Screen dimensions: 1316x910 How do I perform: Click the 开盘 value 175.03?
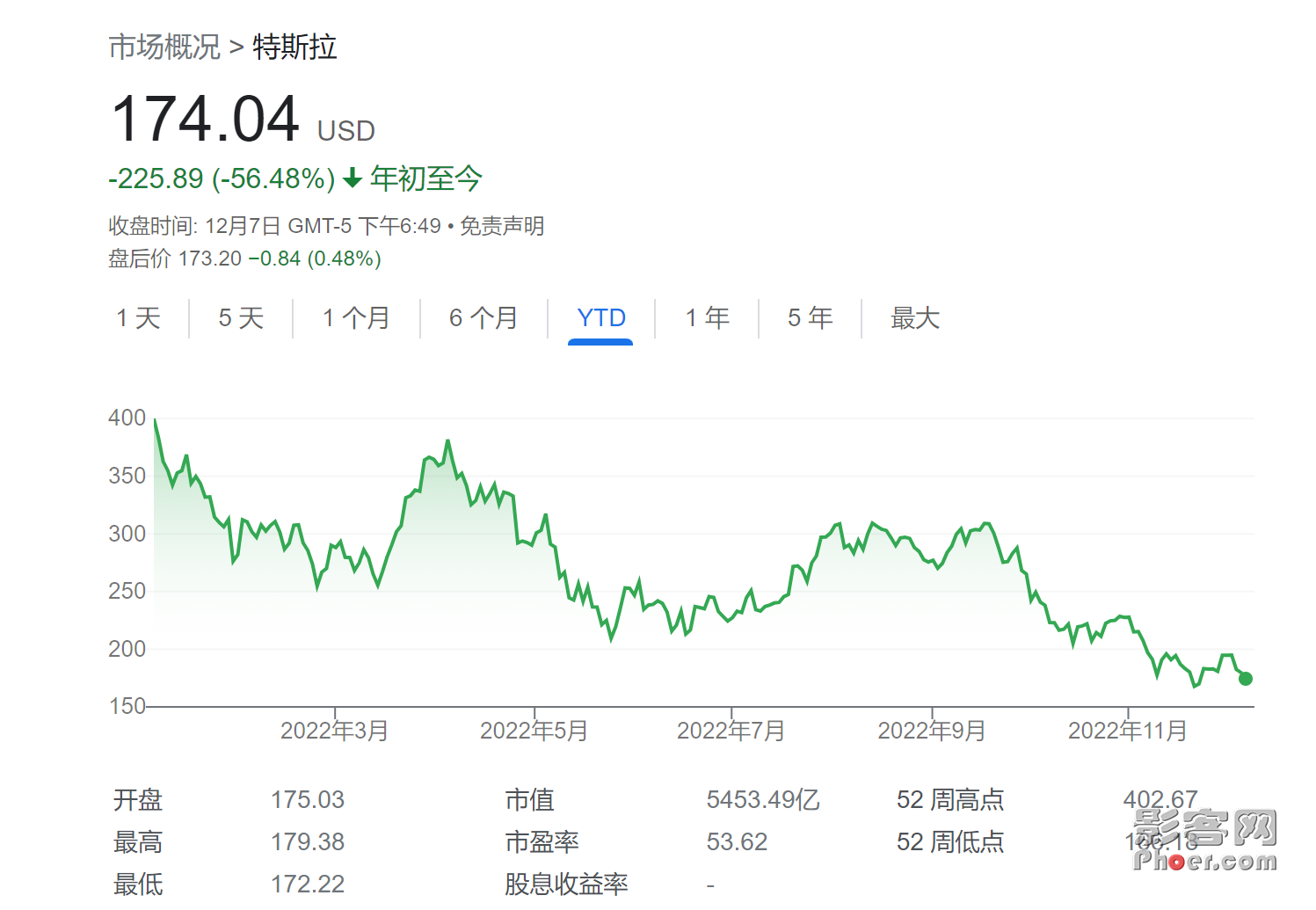point(308,800)
